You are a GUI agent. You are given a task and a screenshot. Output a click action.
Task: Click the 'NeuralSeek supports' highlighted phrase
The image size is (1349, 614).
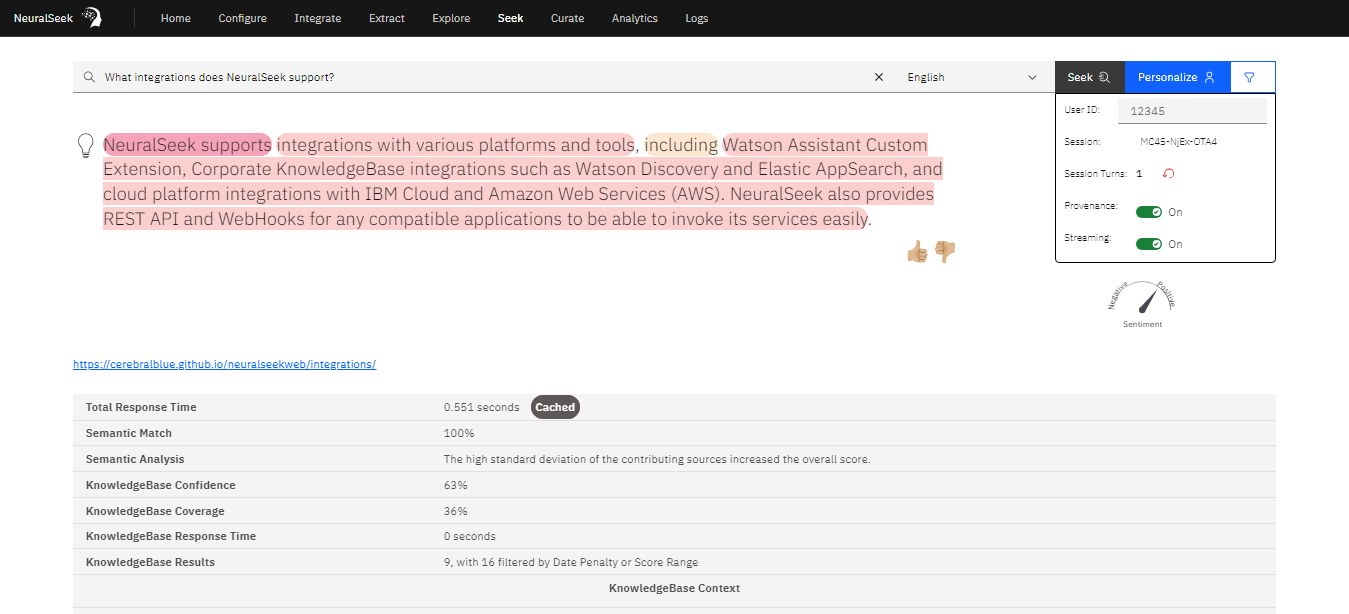point(187,146)
